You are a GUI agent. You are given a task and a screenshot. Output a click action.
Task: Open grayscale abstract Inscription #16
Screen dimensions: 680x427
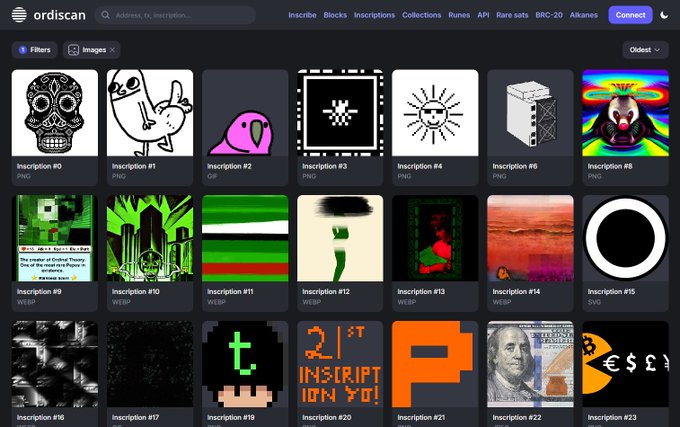55,364
